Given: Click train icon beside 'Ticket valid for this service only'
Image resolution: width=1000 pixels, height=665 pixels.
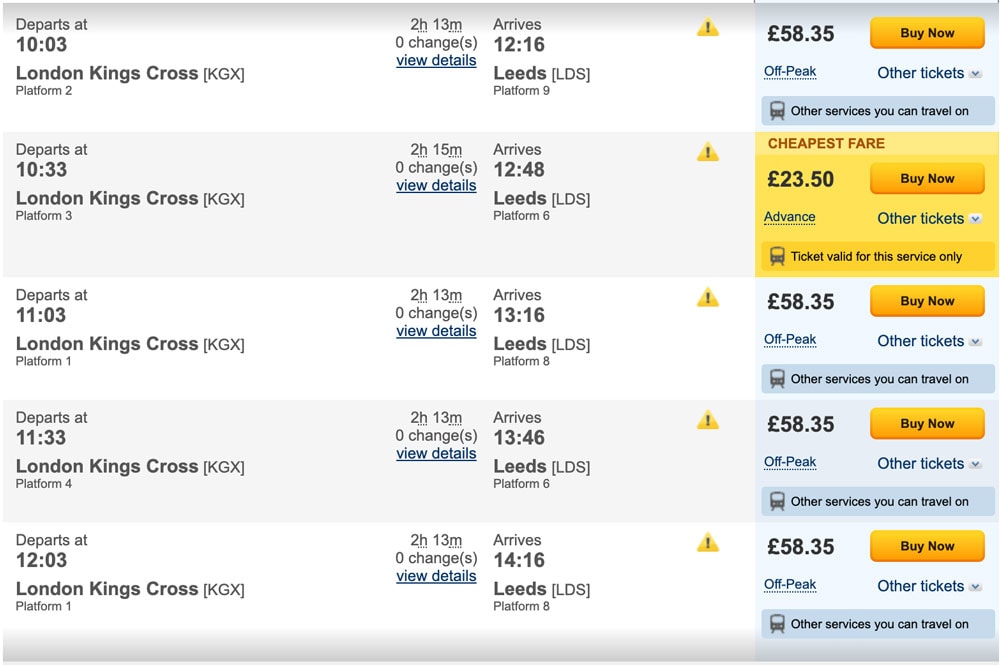Looking at the screenshot, I should (x=777, y=256).
